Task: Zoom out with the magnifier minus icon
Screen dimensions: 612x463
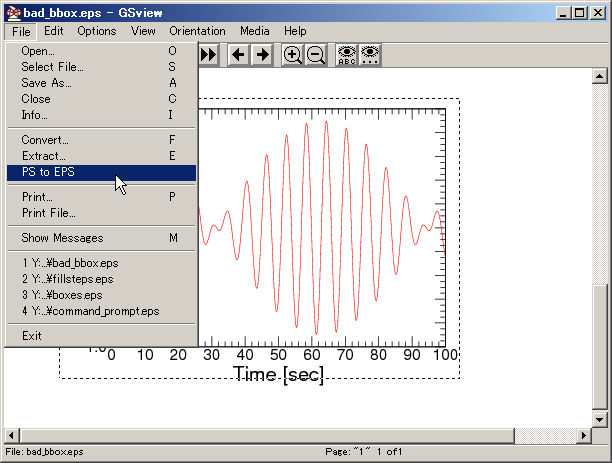Action: click(x=316, y=55)
